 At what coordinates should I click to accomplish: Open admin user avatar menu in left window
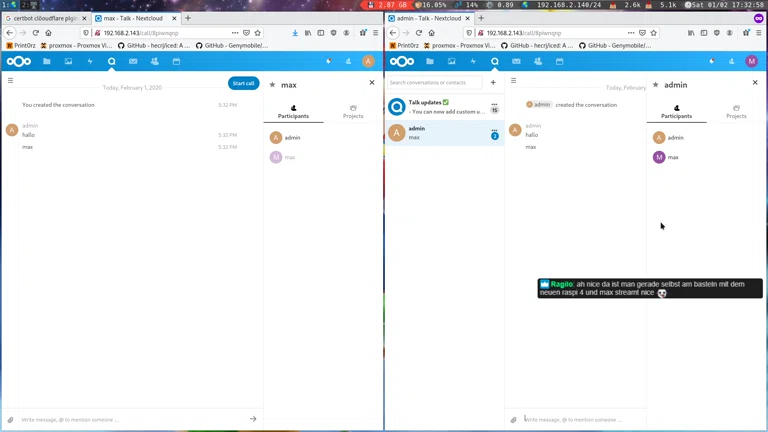368,61
